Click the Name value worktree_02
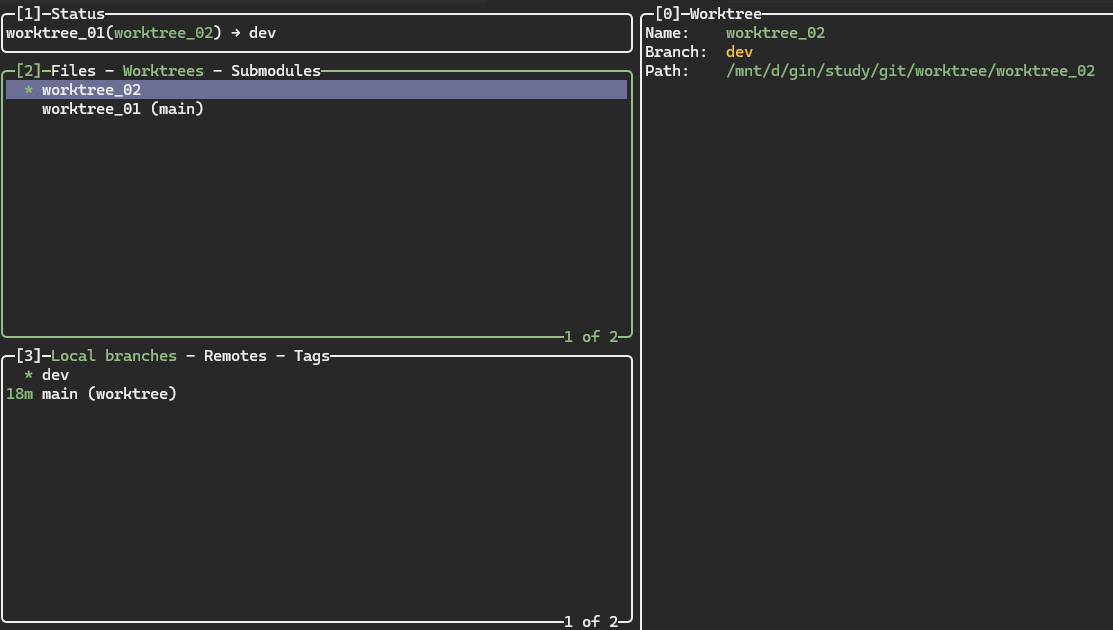Screen dimensions: 1113x630 (x=775, y=33)
